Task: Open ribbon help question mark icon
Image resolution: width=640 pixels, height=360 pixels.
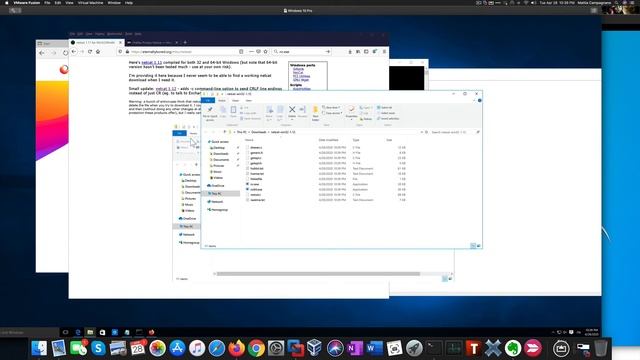Action: tap(480, 100)
